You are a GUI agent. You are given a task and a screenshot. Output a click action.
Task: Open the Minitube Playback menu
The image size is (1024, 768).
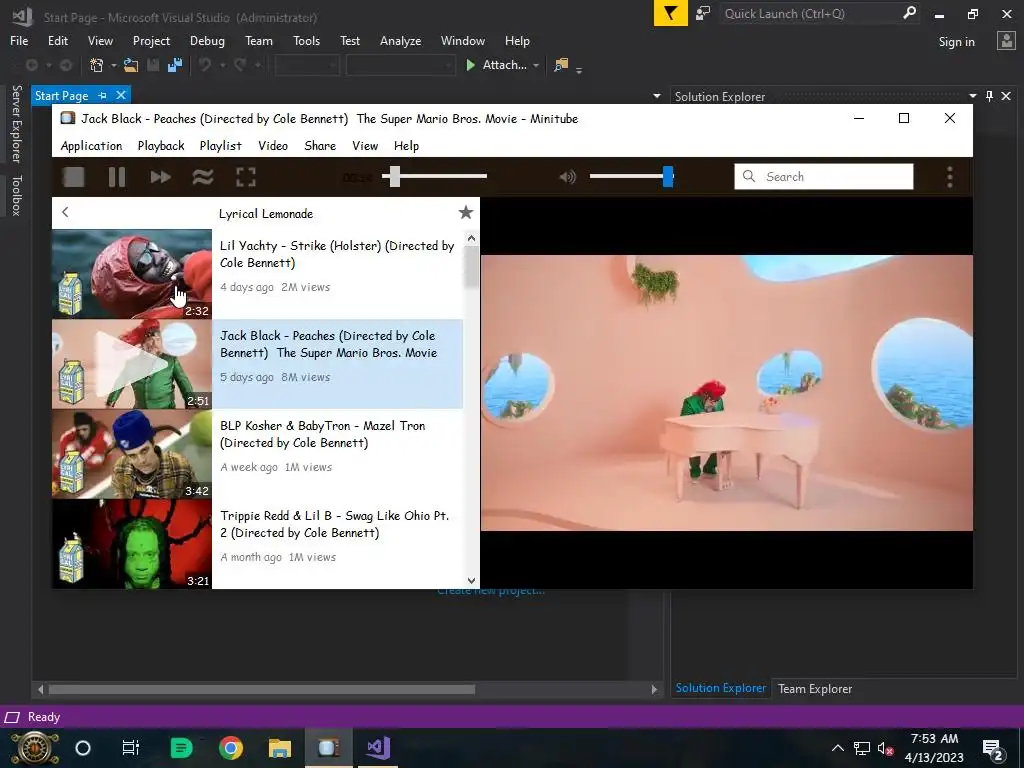coord(161,146)
